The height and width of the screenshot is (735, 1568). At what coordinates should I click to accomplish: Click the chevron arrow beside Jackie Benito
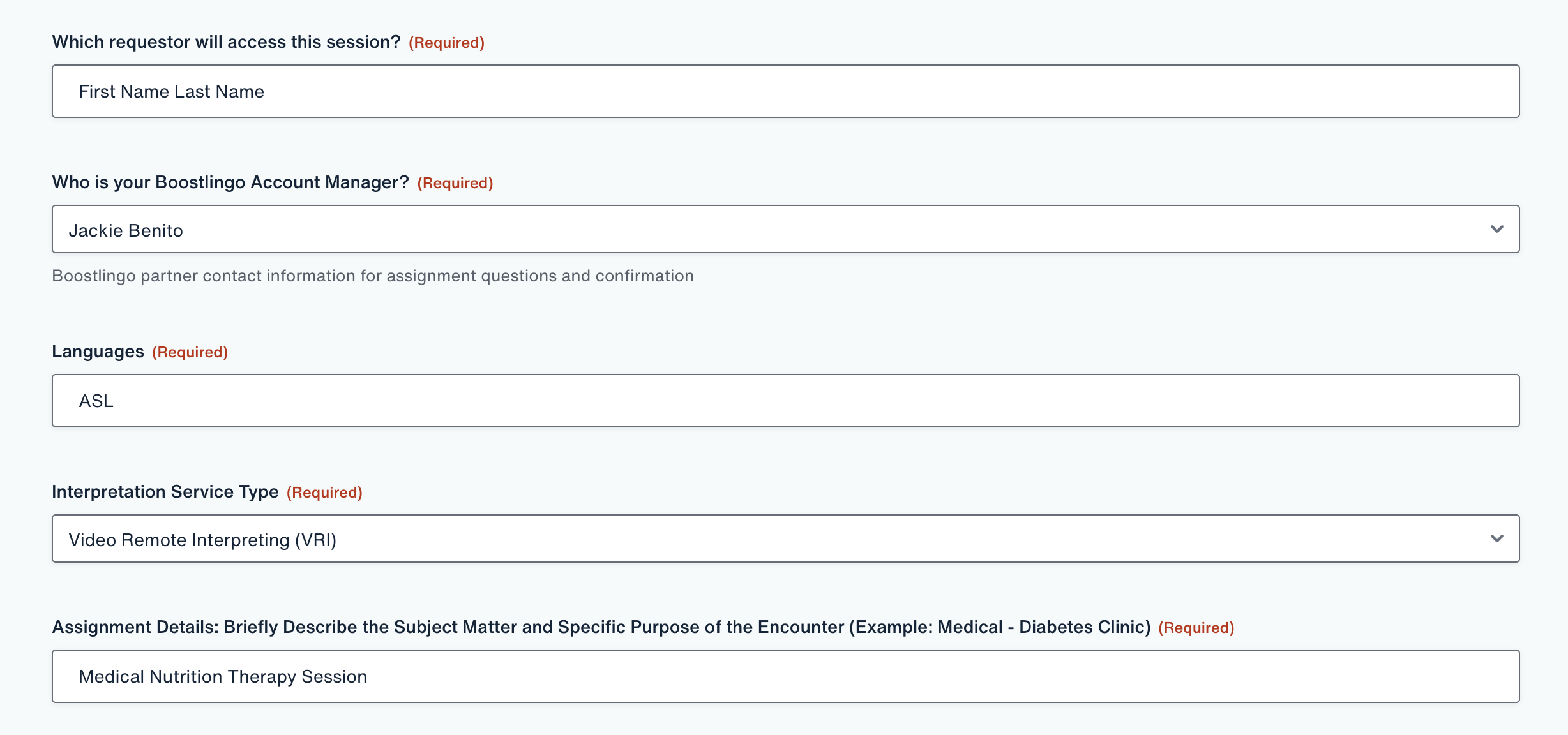tap(1496, 230)
